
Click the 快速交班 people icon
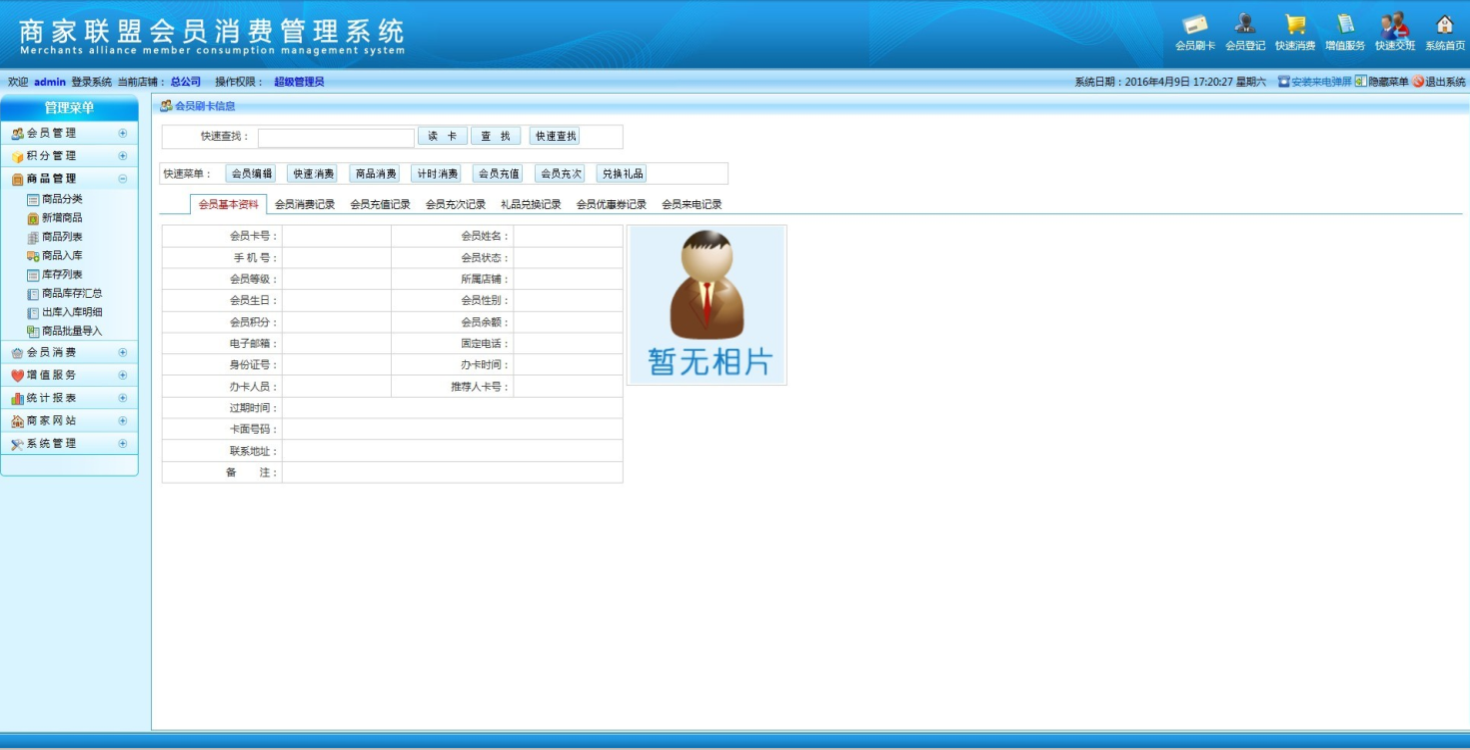pos(1395,25)
